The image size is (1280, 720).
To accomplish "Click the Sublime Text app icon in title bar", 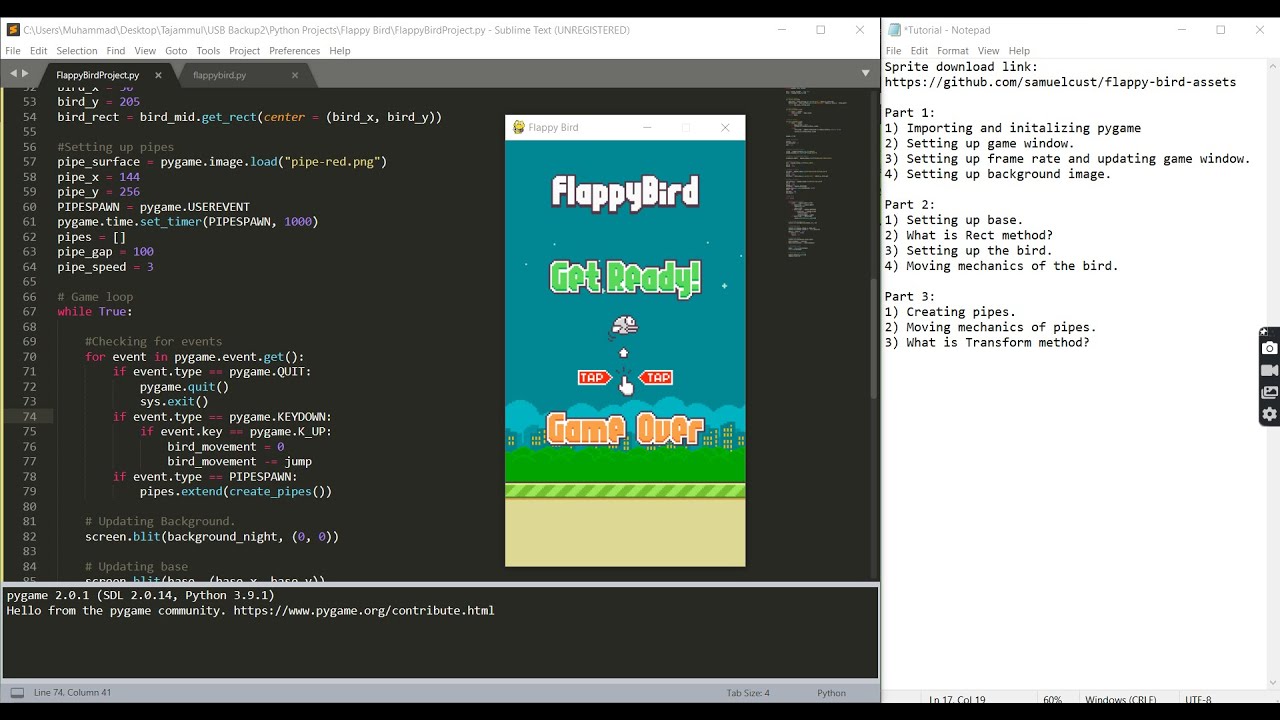I will coord(13,30).
